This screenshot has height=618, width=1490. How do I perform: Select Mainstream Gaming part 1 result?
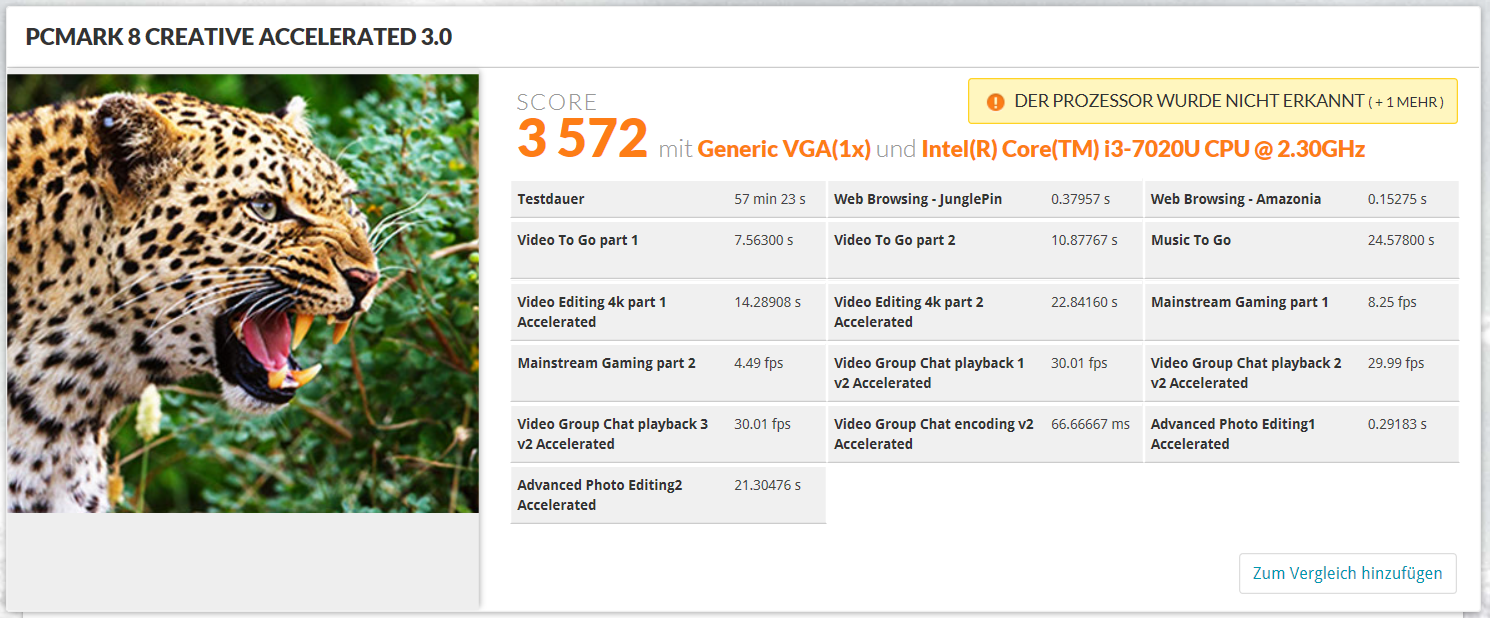click(x=1301, y=311)
